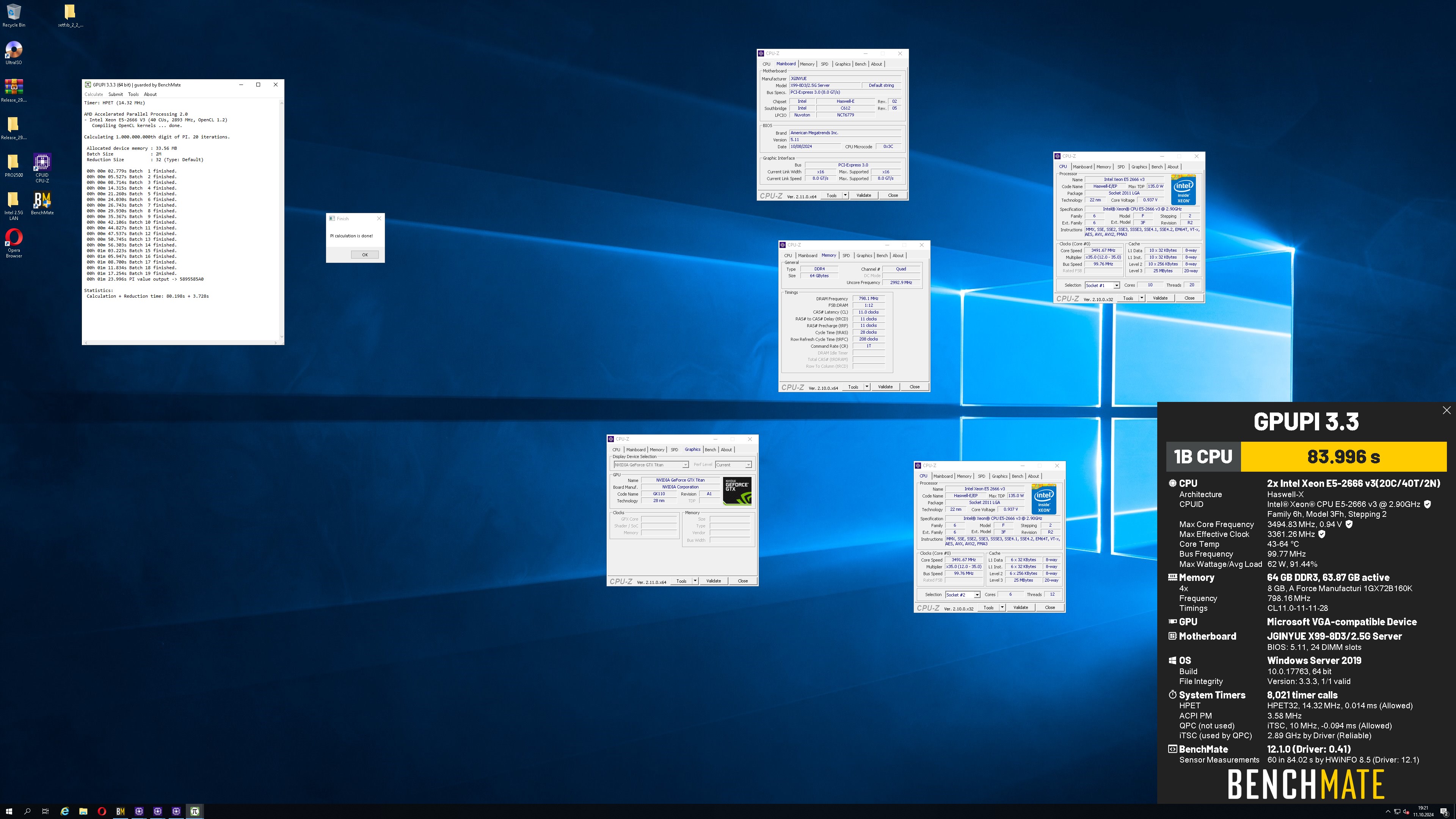Click the Intel Xeon logo in Socket #1 window
The image size is (1456, 819).
click(1183, 190)
